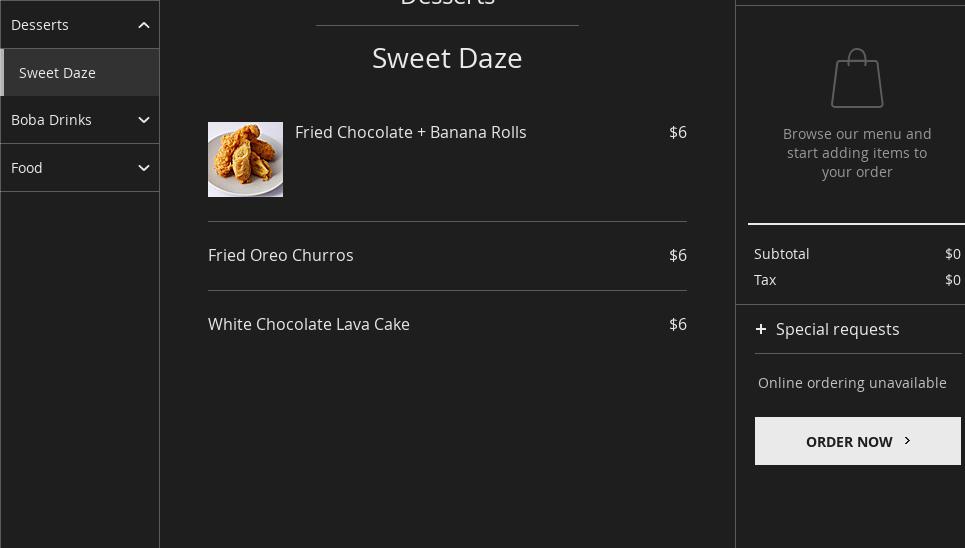This screenshot has height=548, width=965.
Task: Click the $6 price for White Chocolate Lava Cake
Action: 678,324
